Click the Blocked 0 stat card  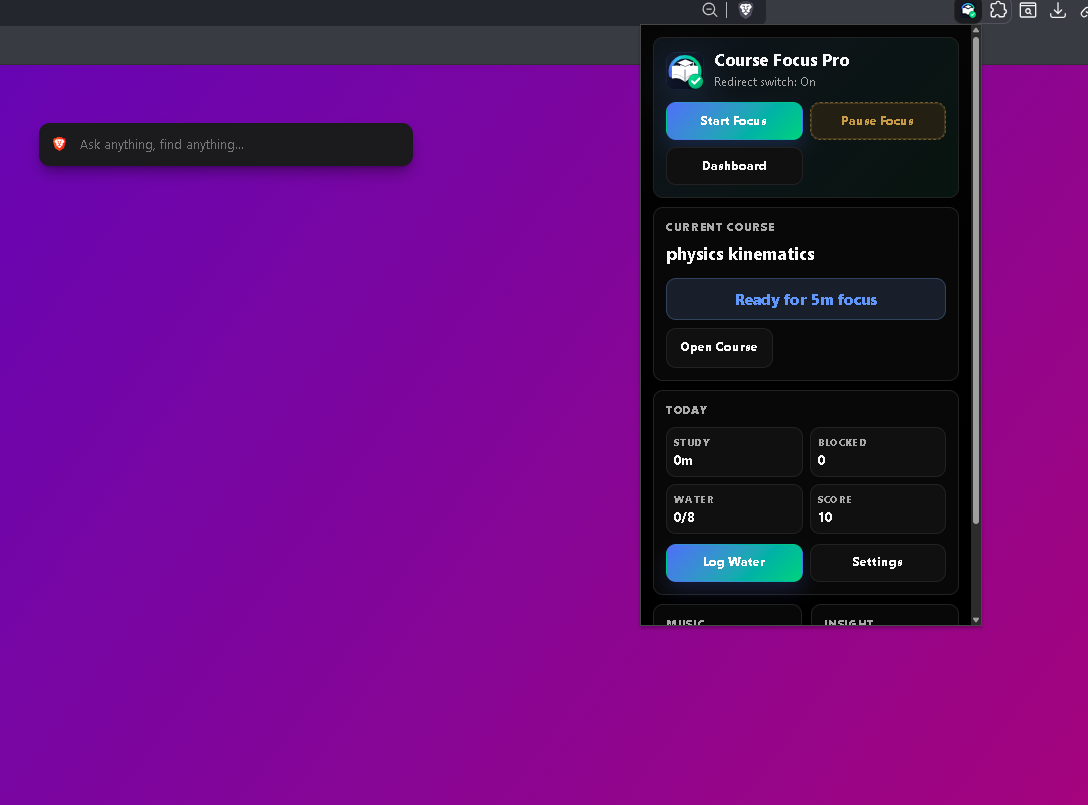878,452
